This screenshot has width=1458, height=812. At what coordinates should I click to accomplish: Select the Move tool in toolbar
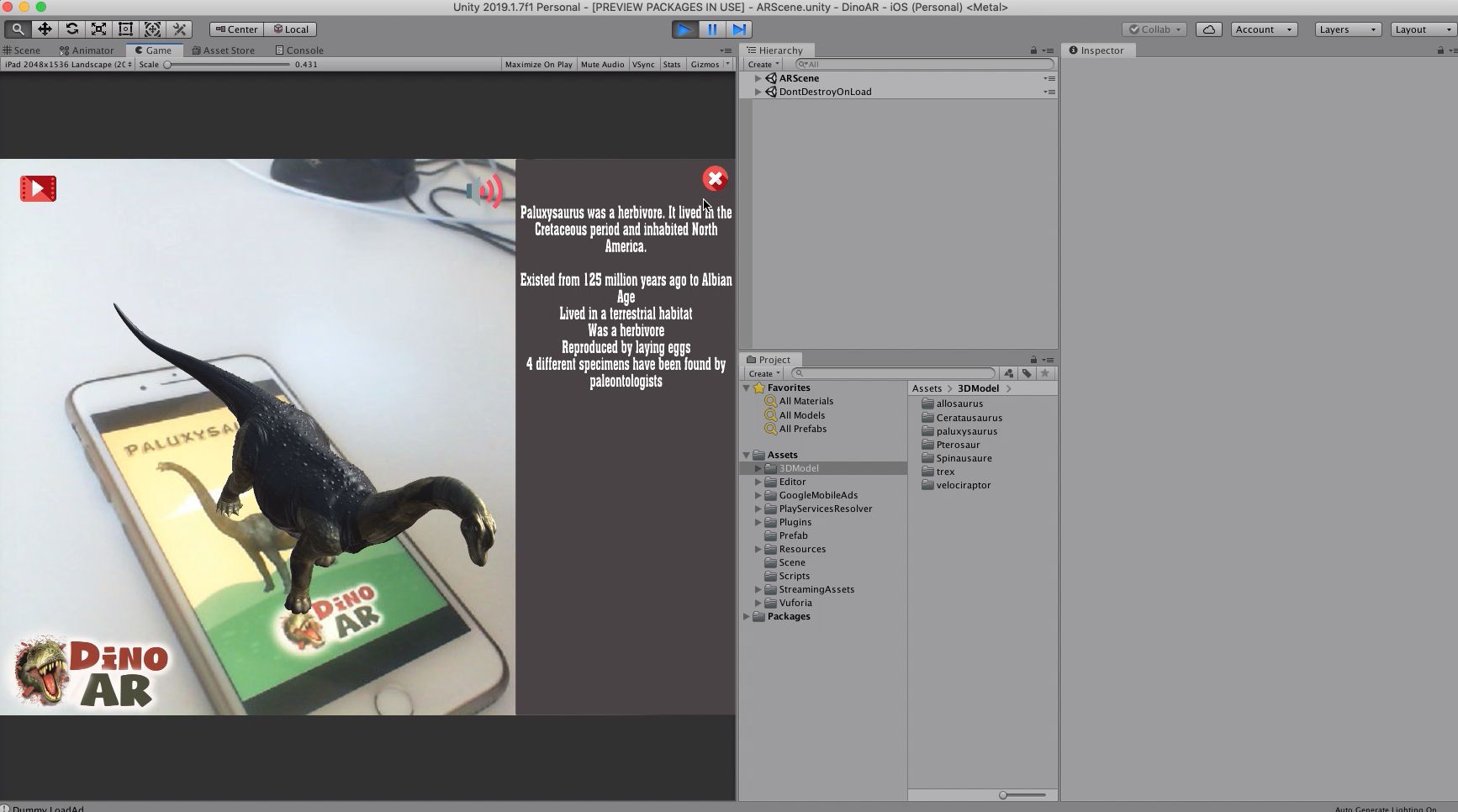[45, 29]
